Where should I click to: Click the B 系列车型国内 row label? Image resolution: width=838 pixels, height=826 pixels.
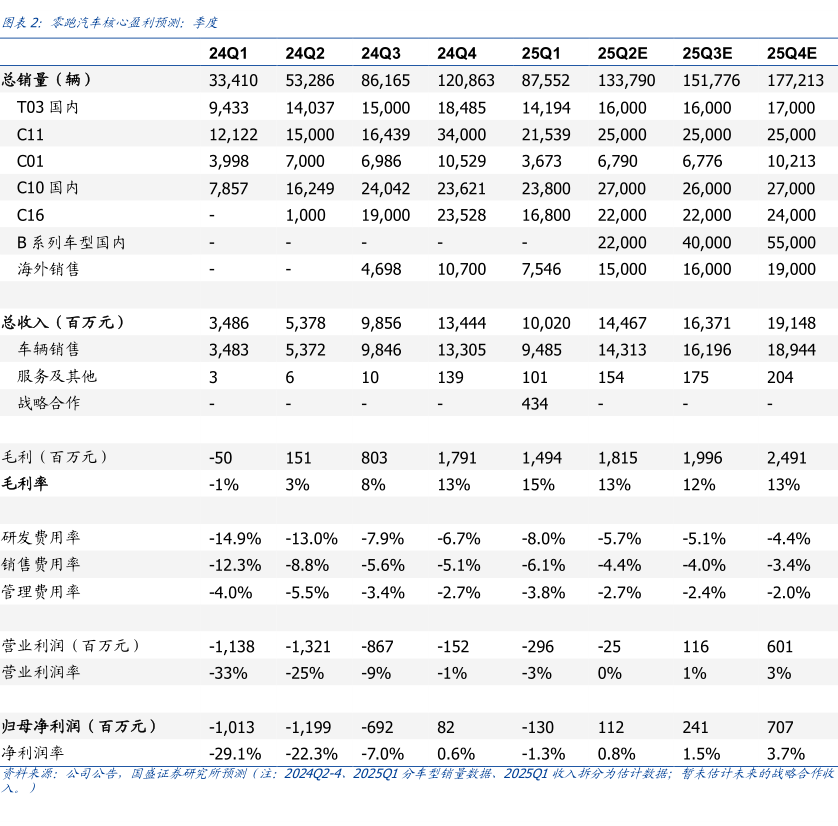tap(72, 242)
